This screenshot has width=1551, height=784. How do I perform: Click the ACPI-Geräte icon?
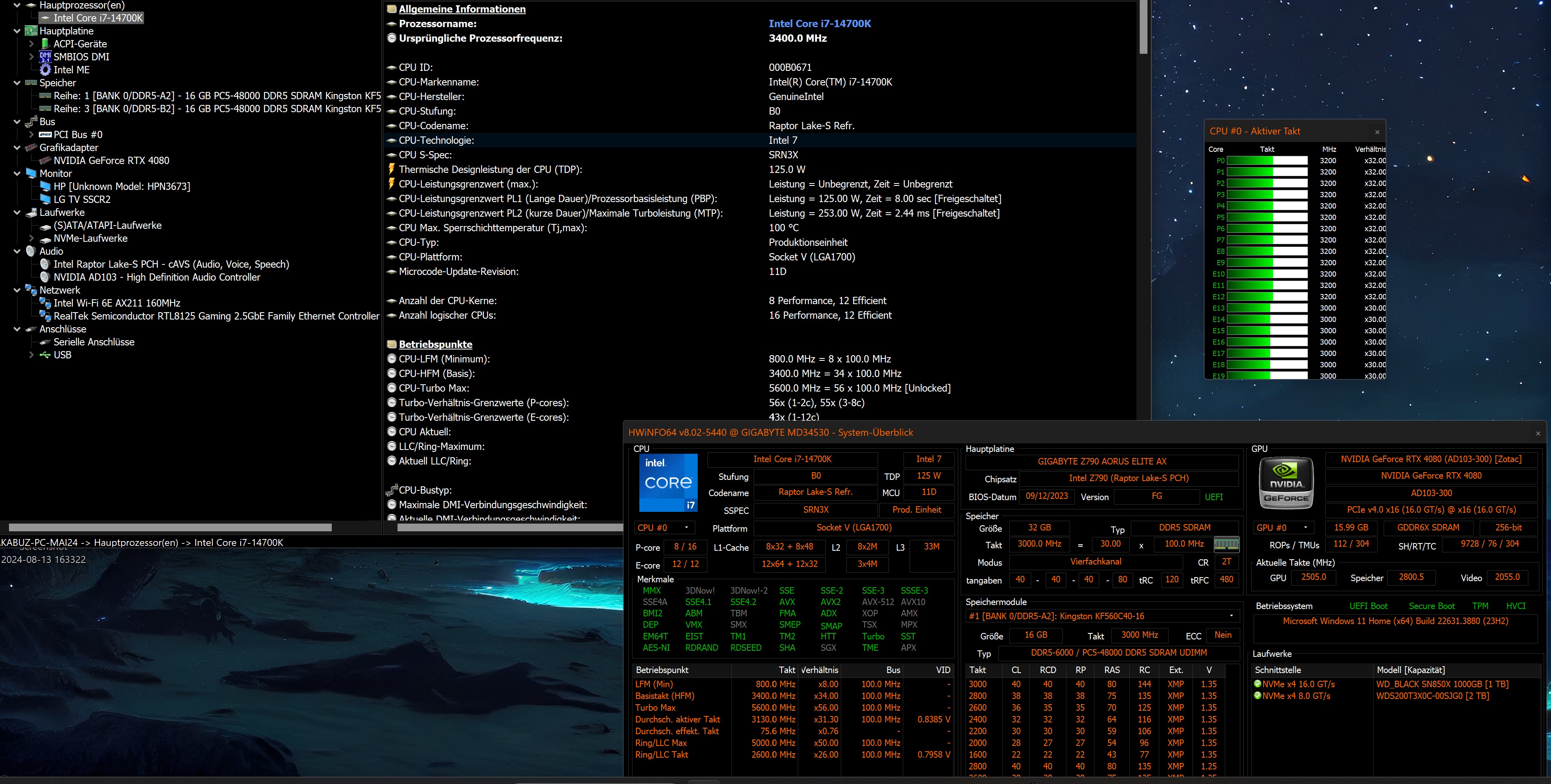(45, 44)
